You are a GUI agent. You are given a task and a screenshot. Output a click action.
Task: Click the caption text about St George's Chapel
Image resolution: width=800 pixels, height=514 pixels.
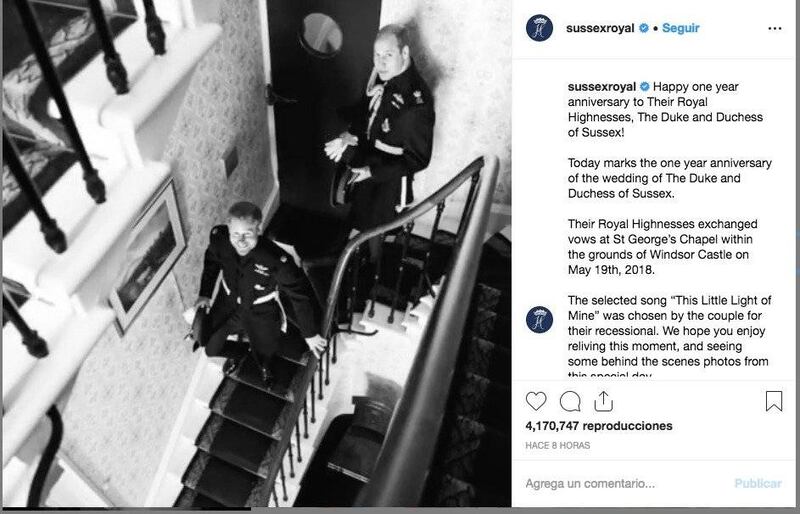pyautogui.click(x=663, y=247)
